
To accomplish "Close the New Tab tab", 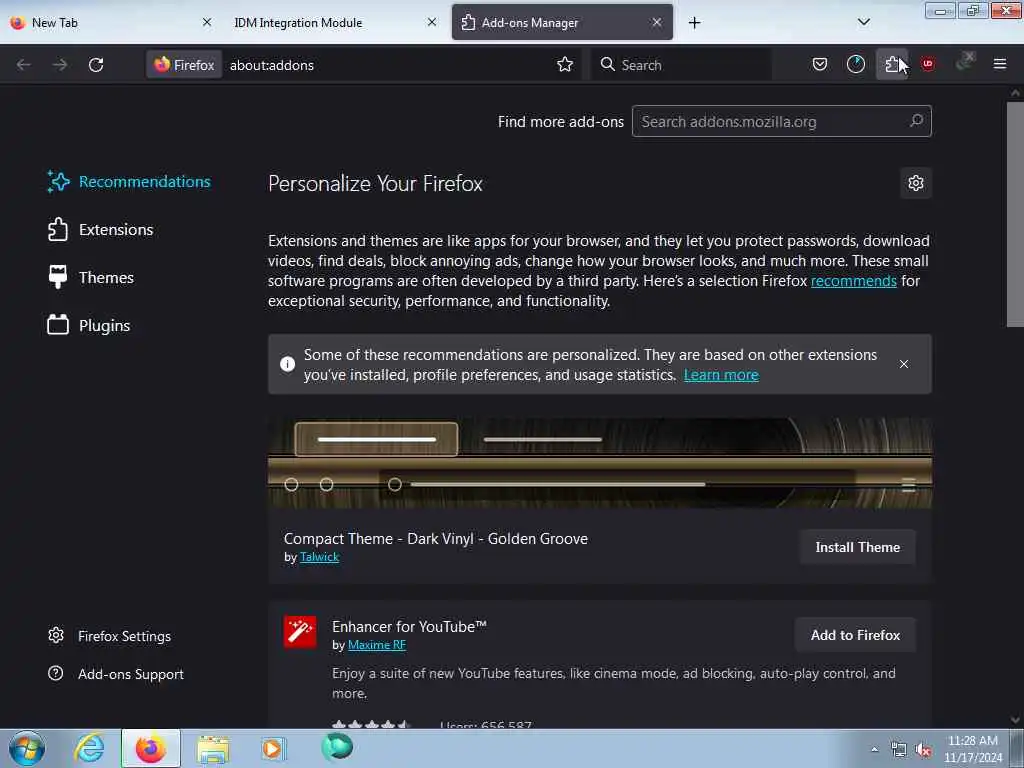I will [x=207, y=22].
